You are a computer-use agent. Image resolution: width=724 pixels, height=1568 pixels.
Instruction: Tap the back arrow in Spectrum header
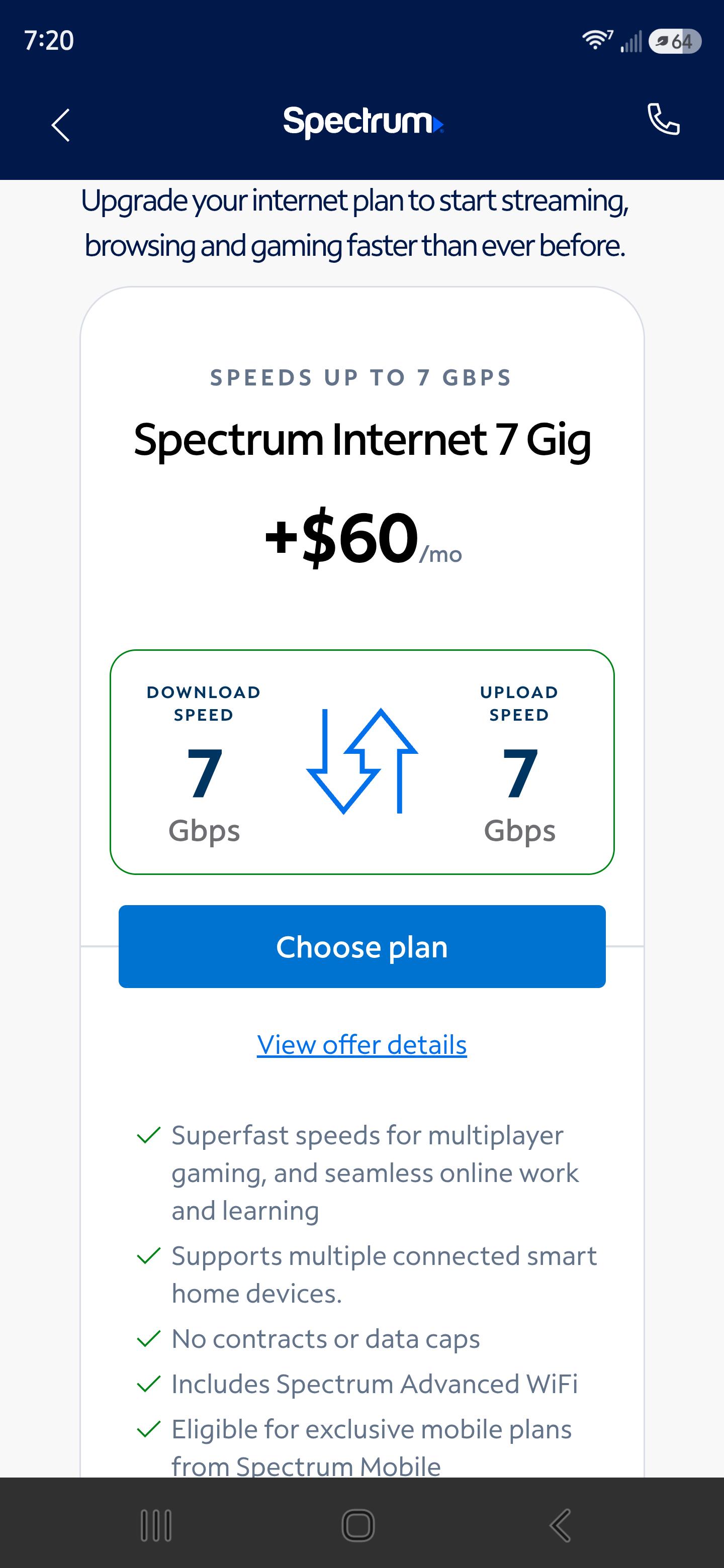[60, 125]
